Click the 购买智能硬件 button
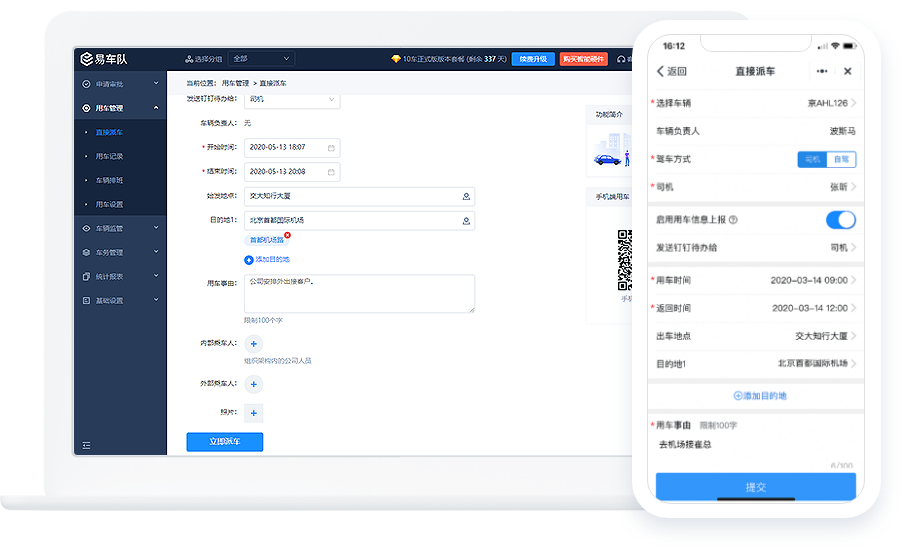This screenshot has width=911, height=558. click(583, 59)
